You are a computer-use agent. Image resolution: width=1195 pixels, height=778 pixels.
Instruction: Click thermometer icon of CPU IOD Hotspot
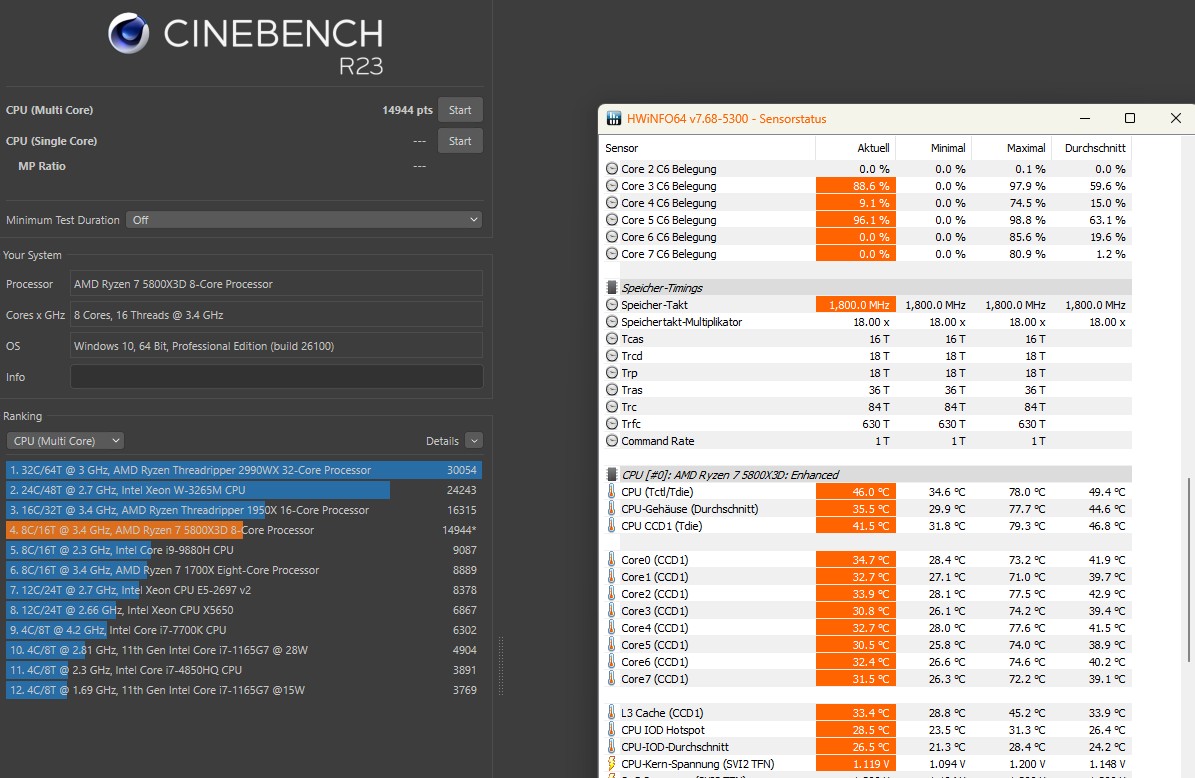pos(611,730)
